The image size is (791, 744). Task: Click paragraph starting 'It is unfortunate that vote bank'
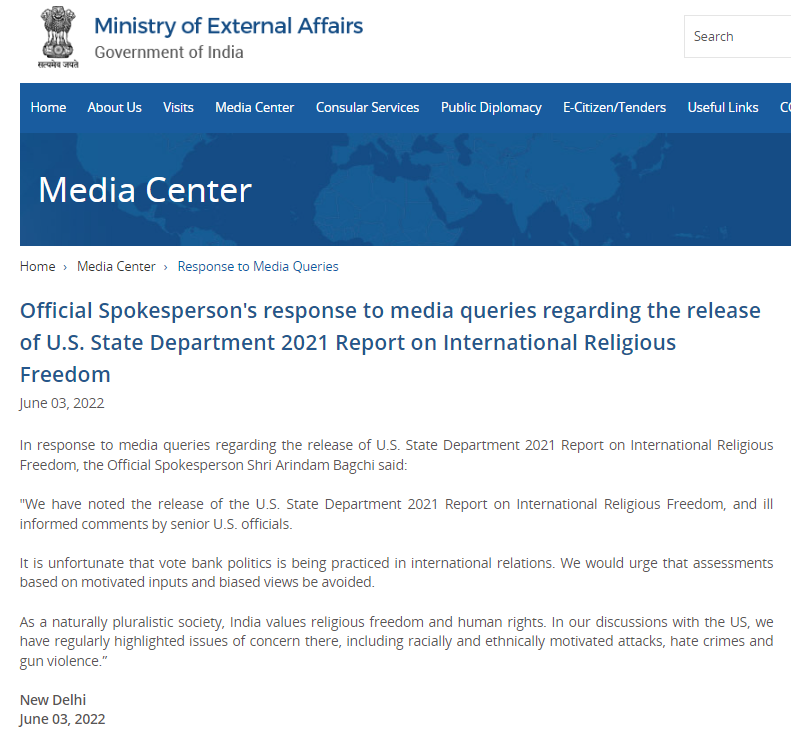point(397,573)
